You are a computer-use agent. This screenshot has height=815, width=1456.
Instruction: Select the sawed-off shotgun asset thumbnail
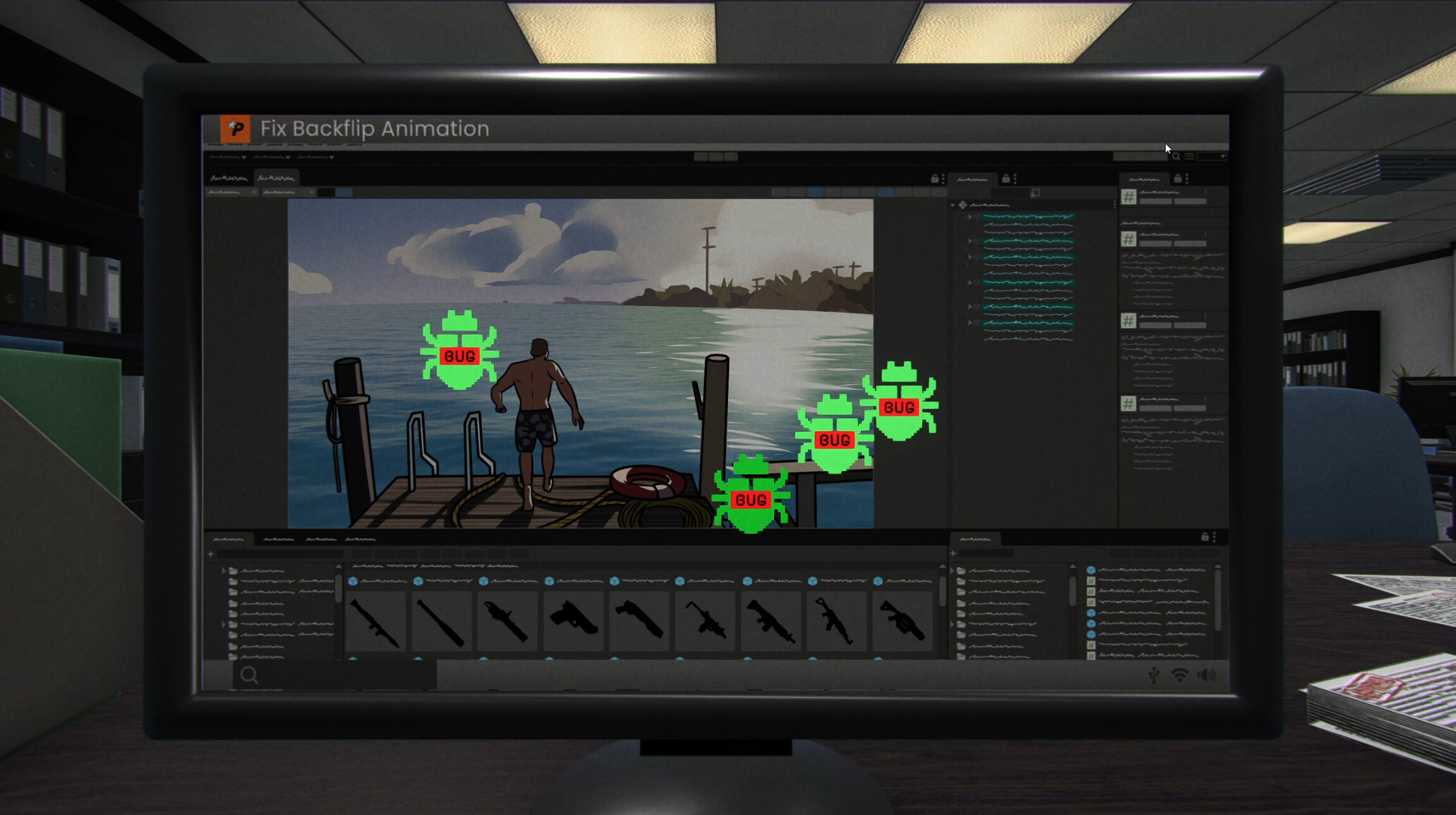[x=639, y=622]
